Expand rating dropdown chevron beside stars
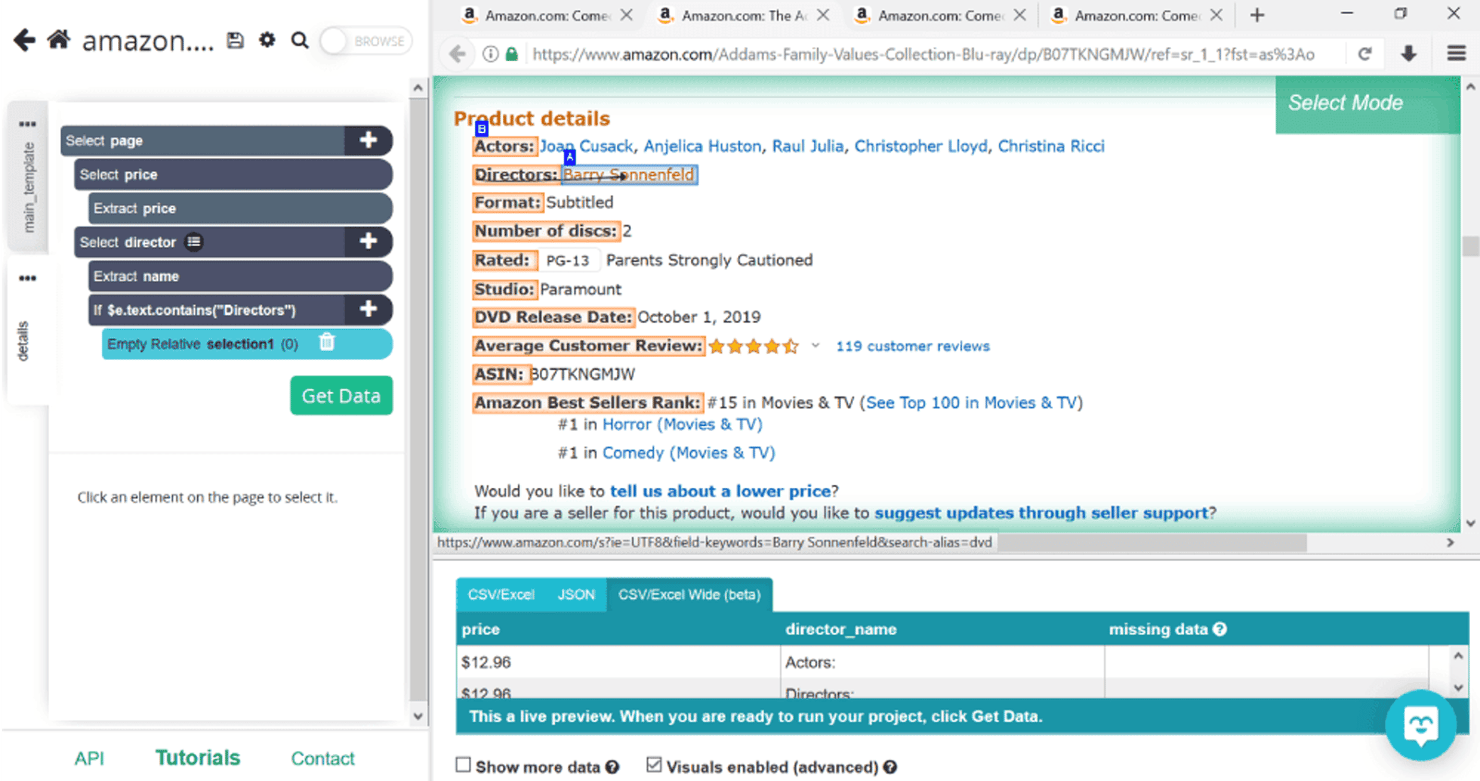This screenshot has height=781, width=1480. pyautogui.click(x=815, y=346)
